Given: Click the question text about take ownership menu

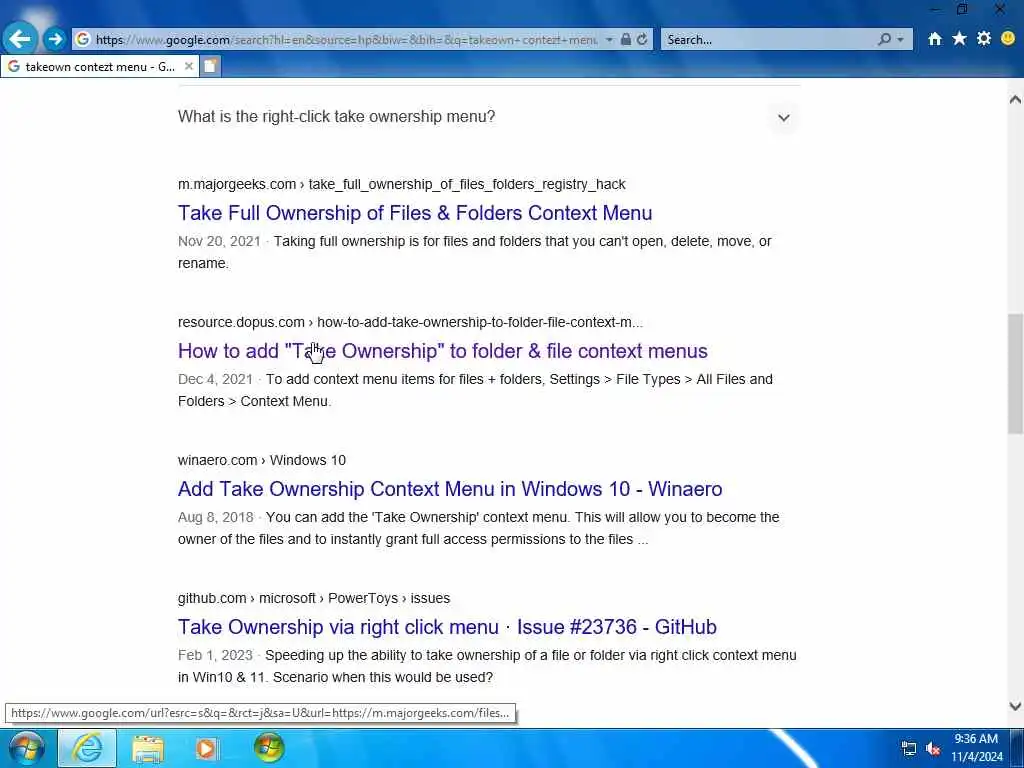Looking at the screenshot, I should click(x=336, y=116).
